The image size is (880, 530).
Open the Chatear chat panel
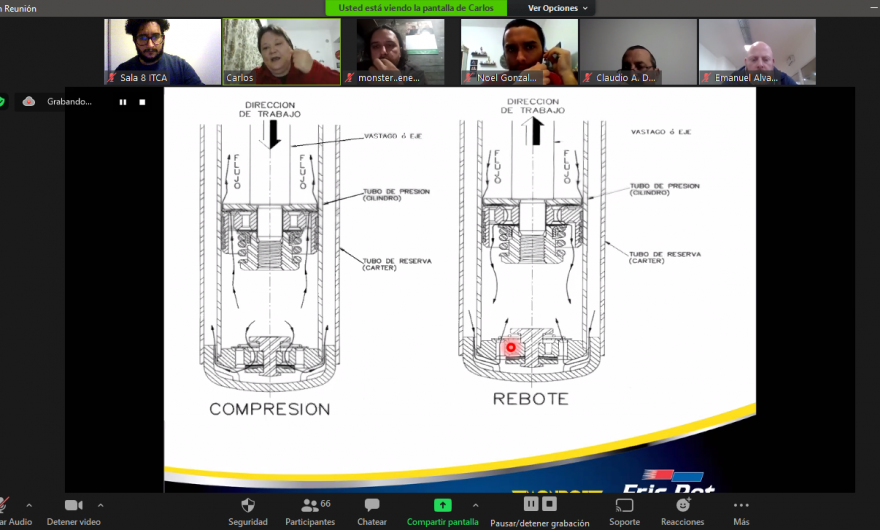(372, 510)
